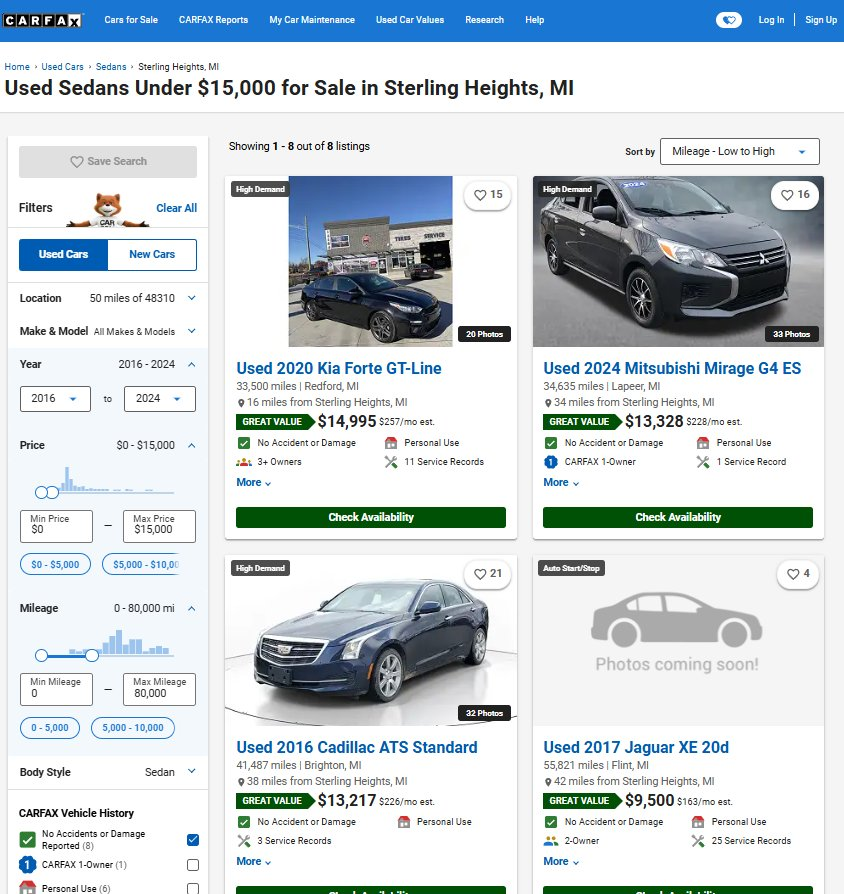Collapse the Year filter section
The width and height of the screenshot is (844, 894).
tap(192, 364)
